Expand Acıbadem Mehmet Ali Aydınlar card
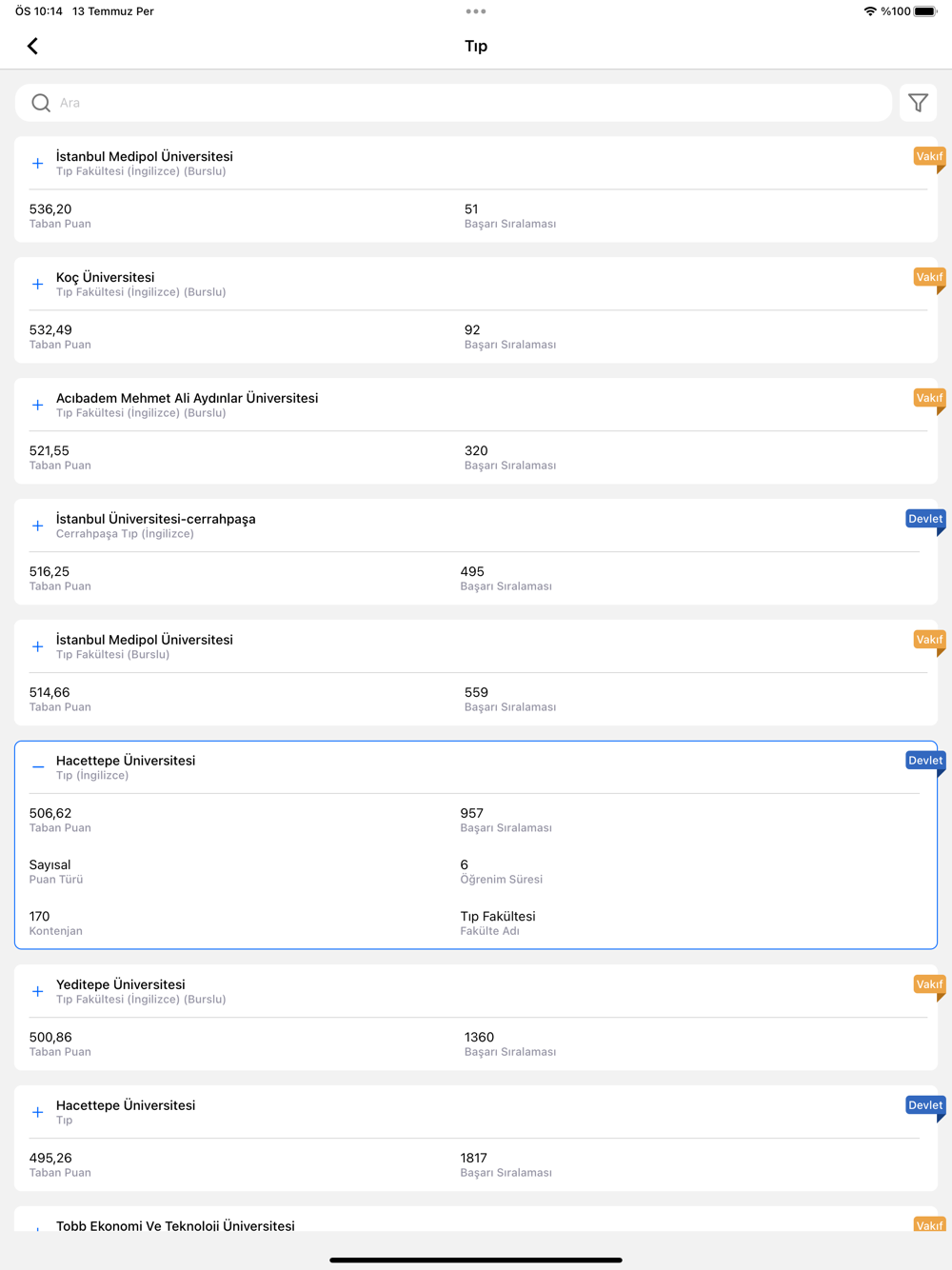952x1270 pixels. point(38,406)
